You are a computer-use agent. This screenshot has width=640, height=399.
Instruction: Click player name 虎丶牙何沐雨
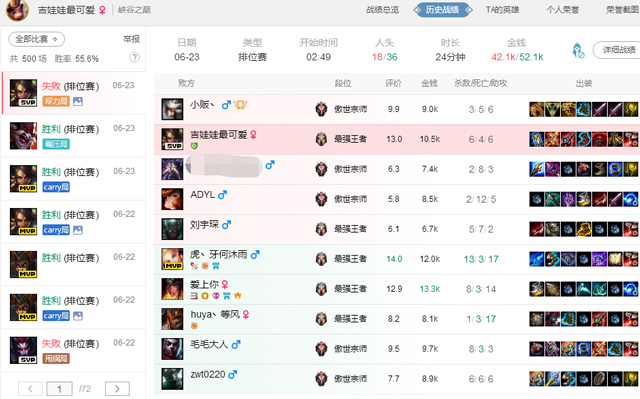click(219, 255)
